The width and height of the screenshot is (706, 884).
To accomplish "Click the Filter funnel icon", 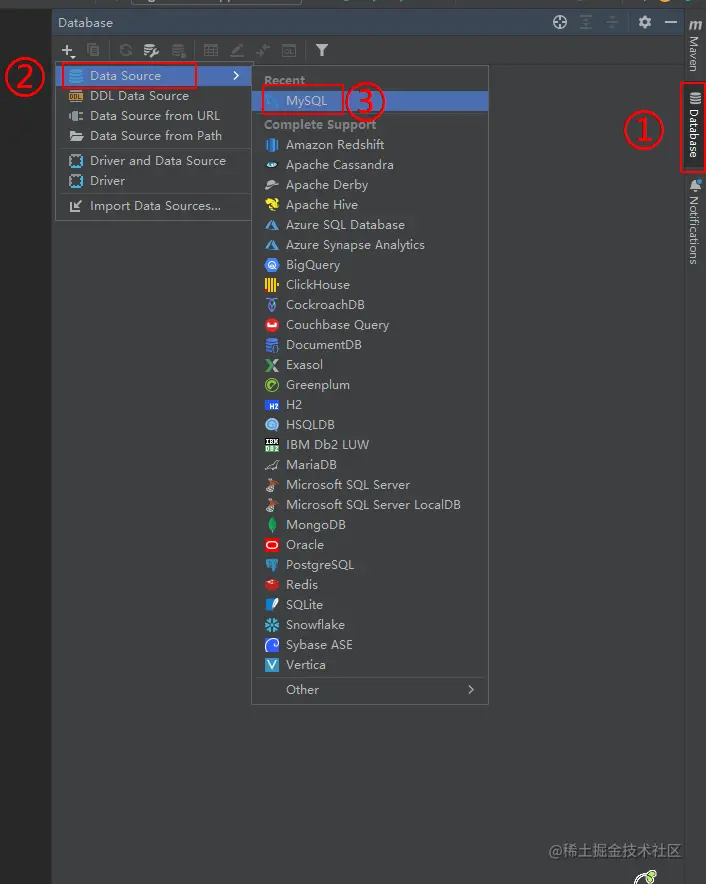I will click(x=321, y=50).
